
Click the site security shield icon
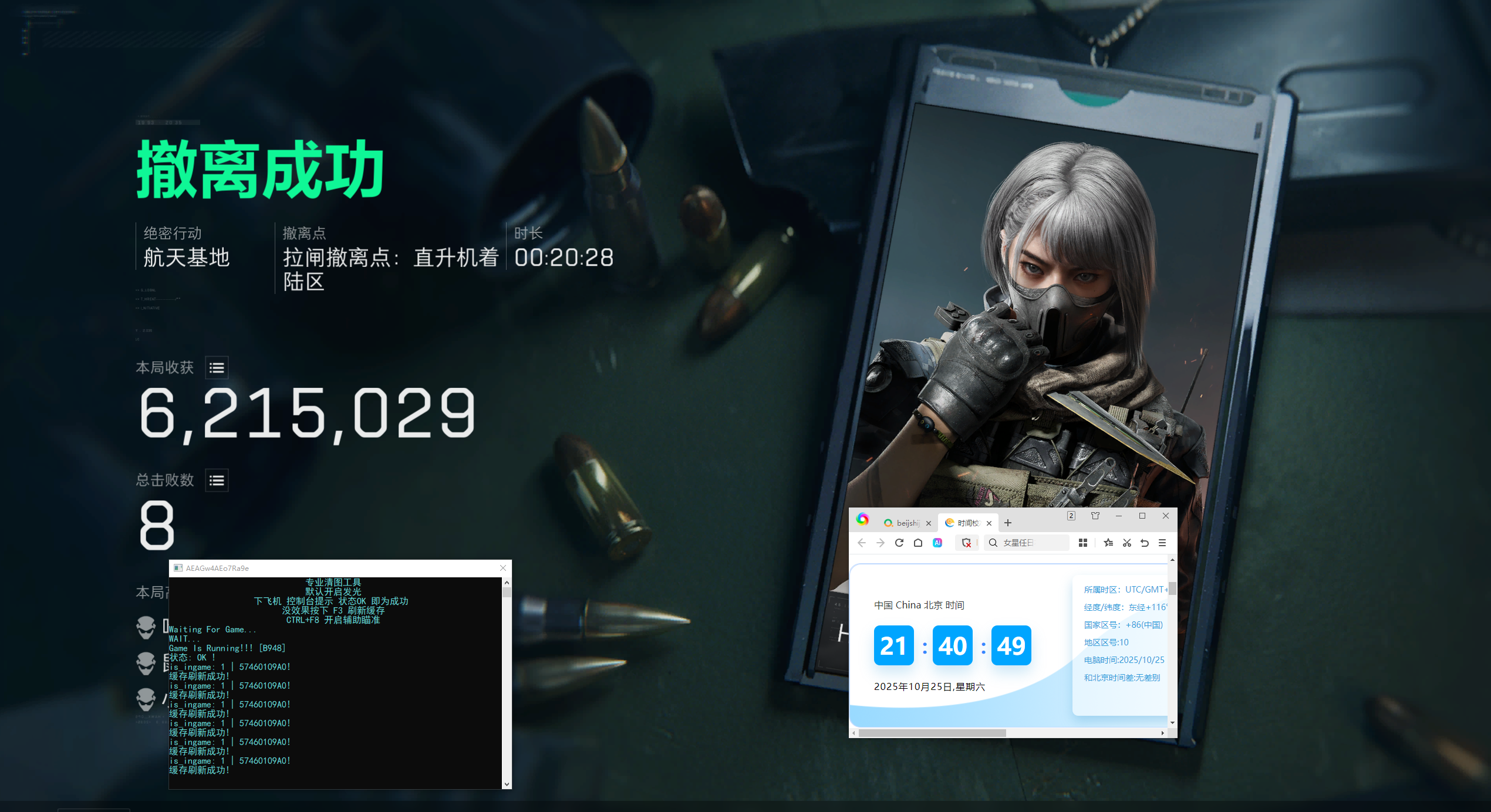point(966,543)
